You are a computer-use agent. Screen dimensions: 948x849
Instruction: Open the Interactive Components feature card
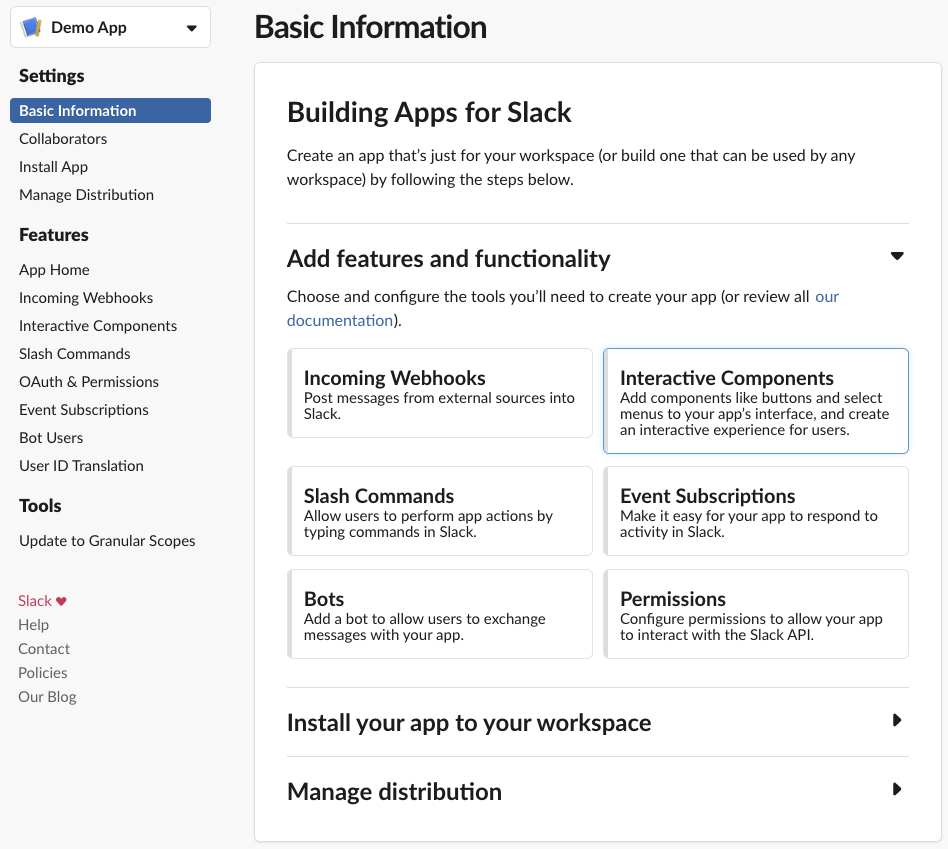tap(756, 401)
